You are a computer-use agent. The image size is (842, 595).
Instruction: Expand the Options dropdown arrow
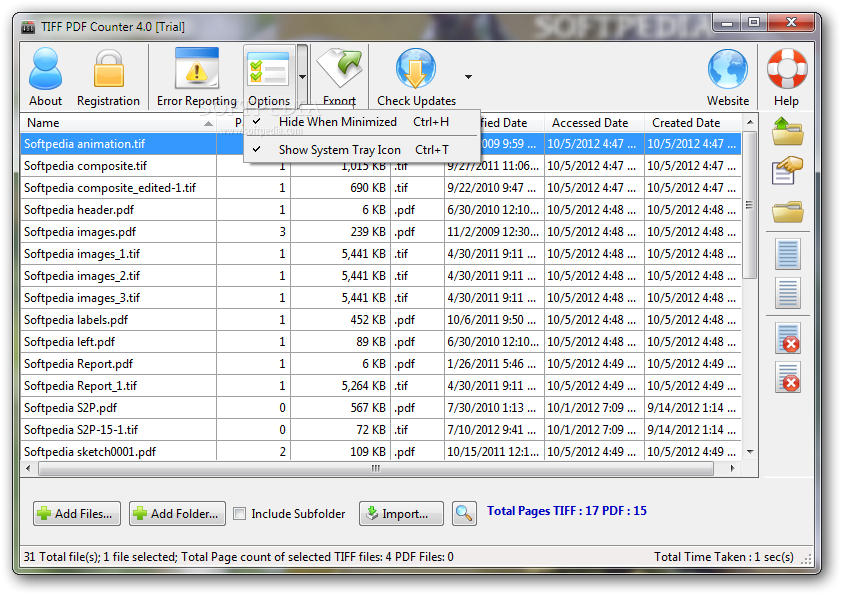point(302,76)
